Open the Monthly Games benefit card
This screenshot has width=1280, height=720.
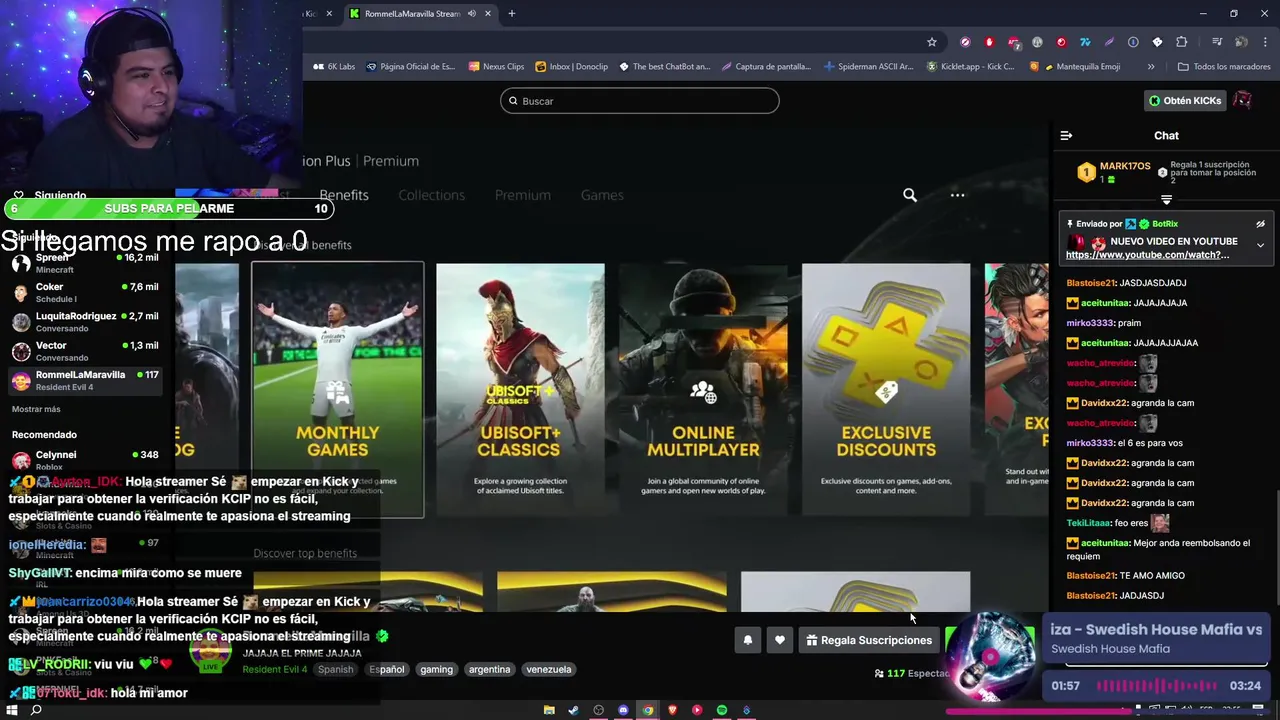tap(338, 390)
